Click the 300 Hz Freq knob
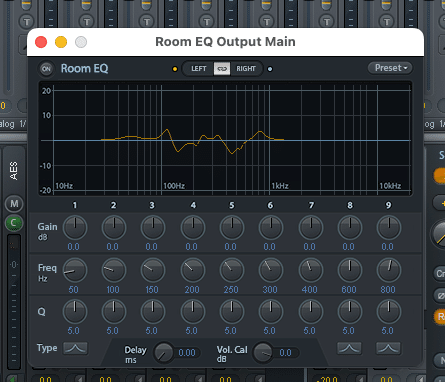445x382 pixels. (x=271, y=270)
